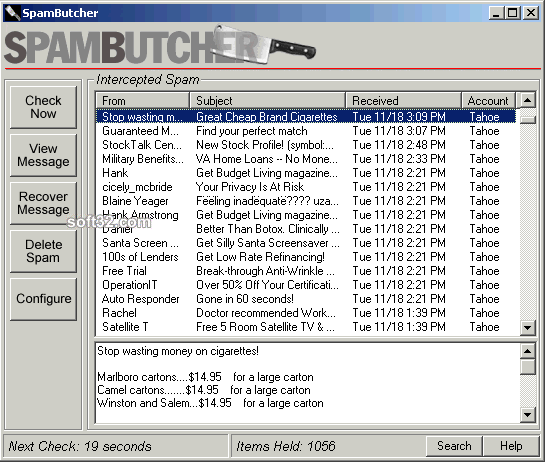Select the Santa Screen screensaver message
Viewport: 545px width, 462px height.
pyautogui.click(x=306, y=243)
